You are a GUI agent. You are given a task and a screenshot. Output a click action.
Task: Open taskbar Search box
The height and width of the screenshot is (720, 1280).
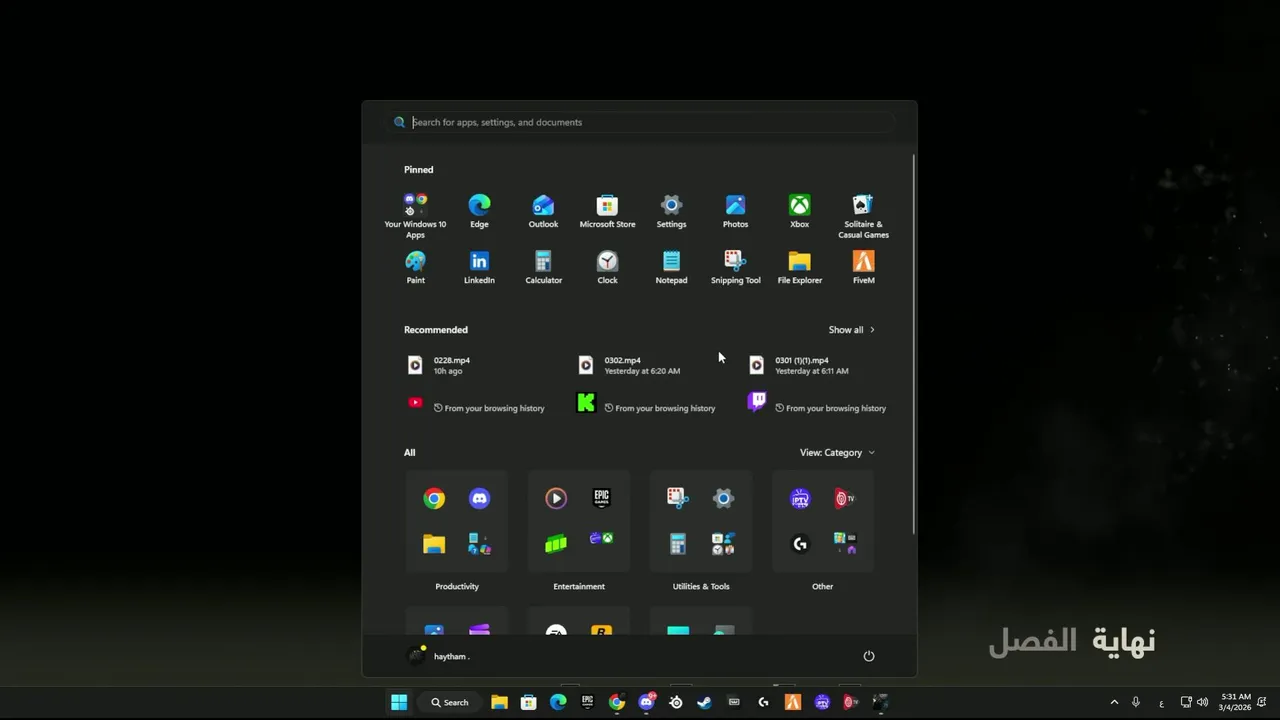click(450, 702)
